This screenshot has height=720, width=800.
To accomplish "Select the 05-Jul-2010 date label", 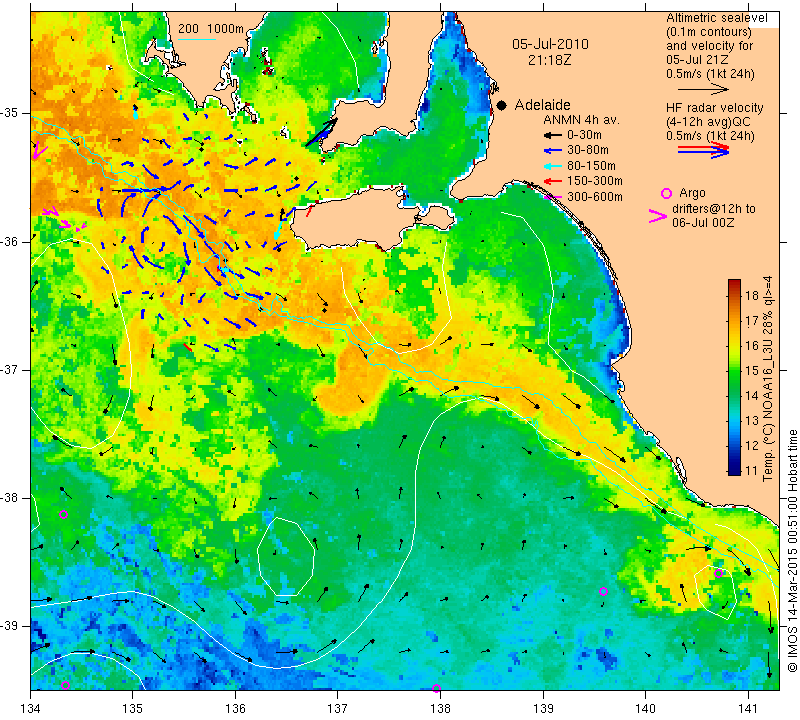I will [550, 44].
